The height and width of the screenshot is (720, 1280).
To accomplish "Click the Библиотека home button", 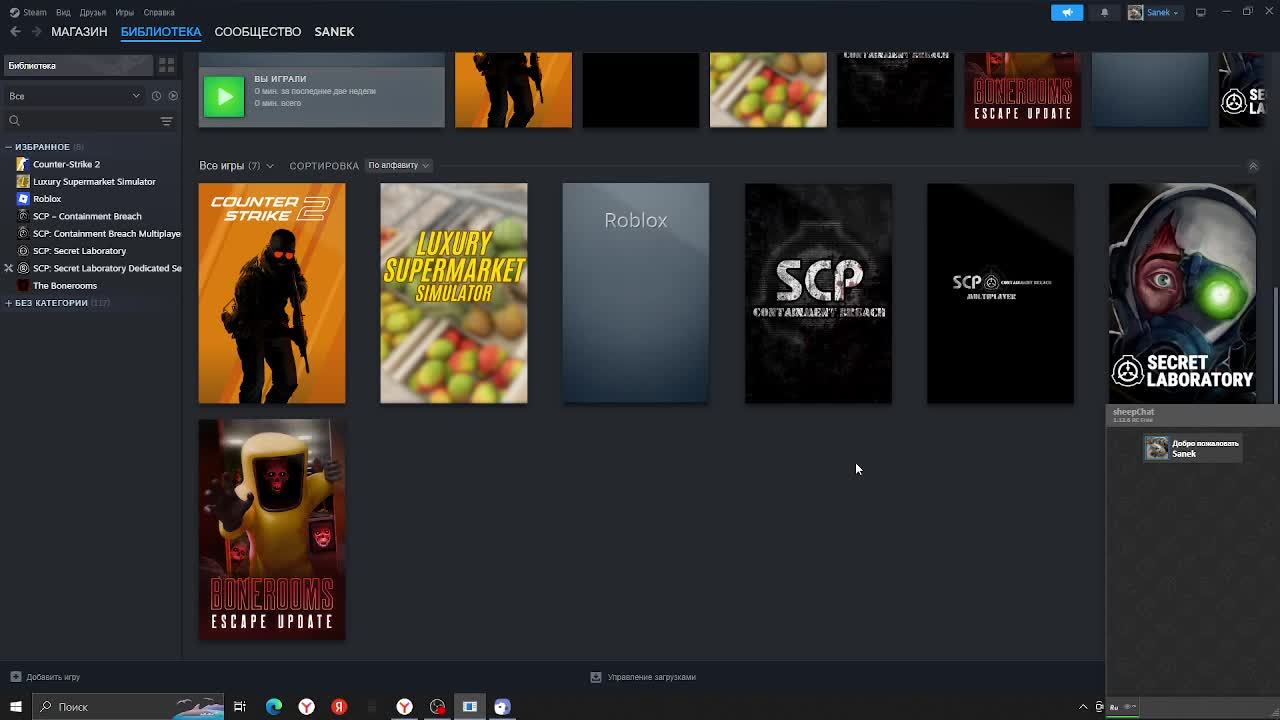I will [77, 65].
